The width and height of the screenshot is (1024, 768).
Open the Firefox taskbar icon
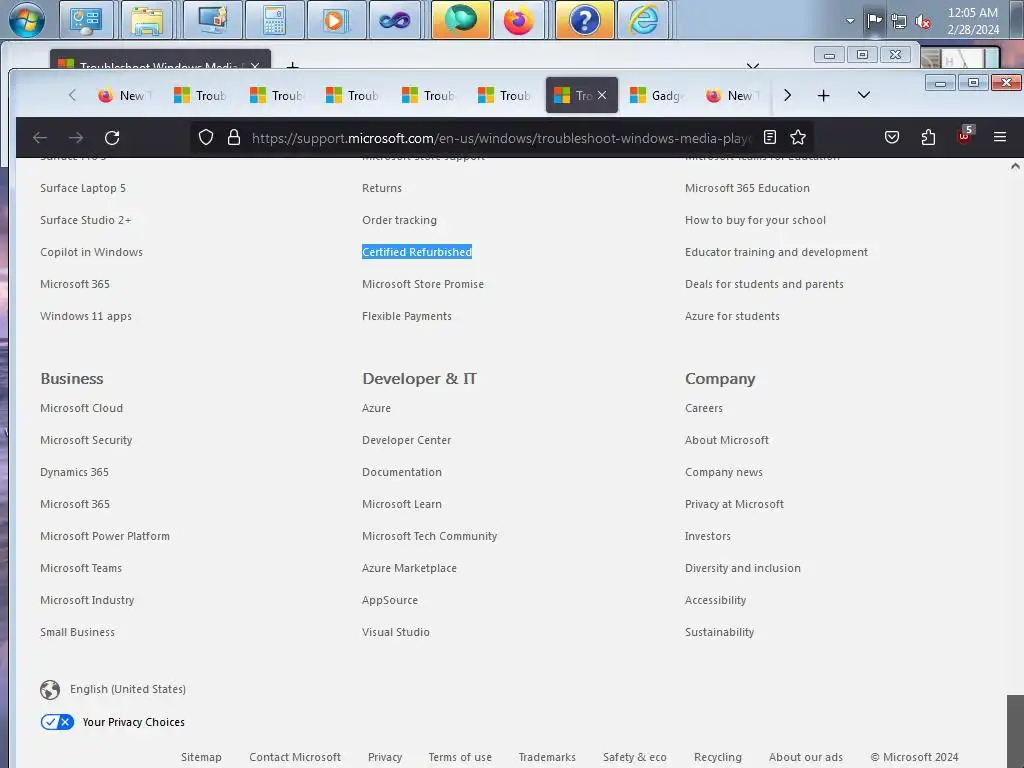tap(519, 20)
